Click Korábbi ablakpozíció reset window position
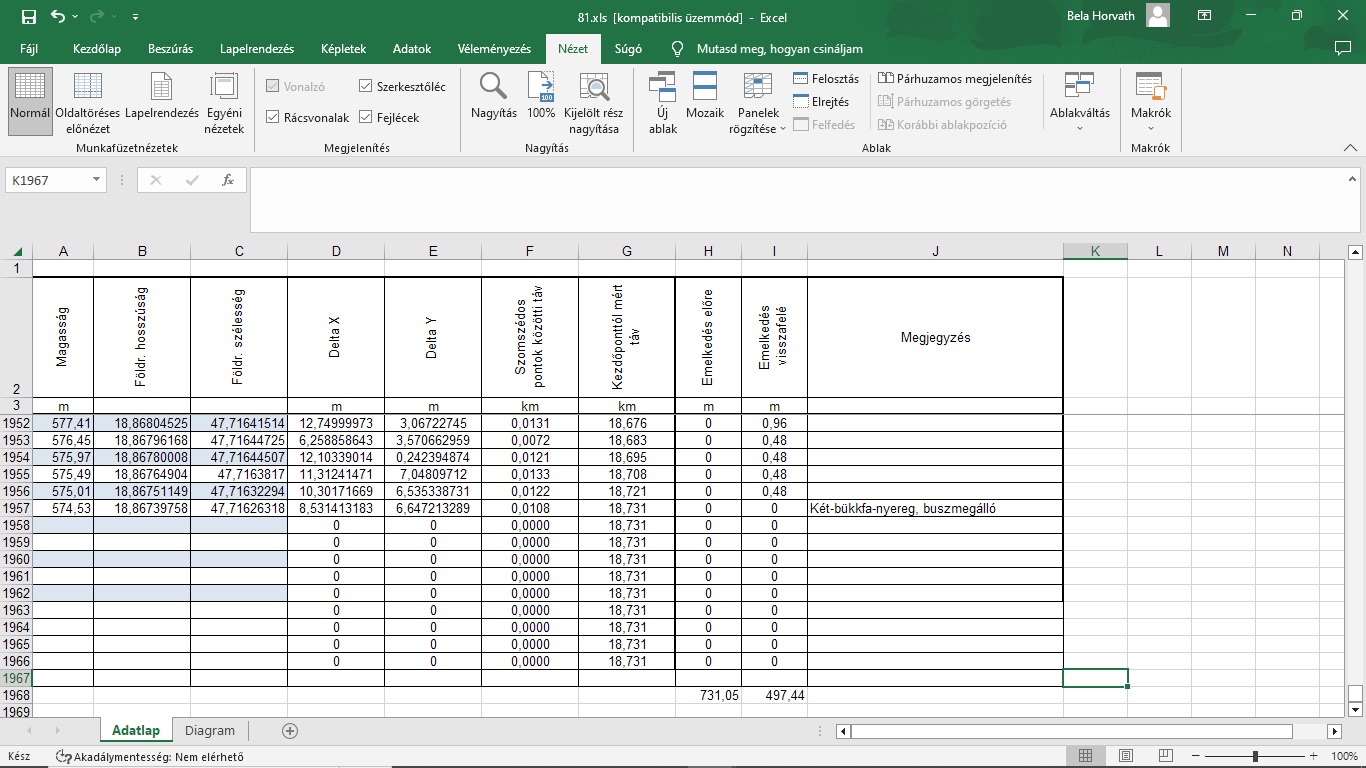This screenshot has width=1366, height=768. click(943, 125)
